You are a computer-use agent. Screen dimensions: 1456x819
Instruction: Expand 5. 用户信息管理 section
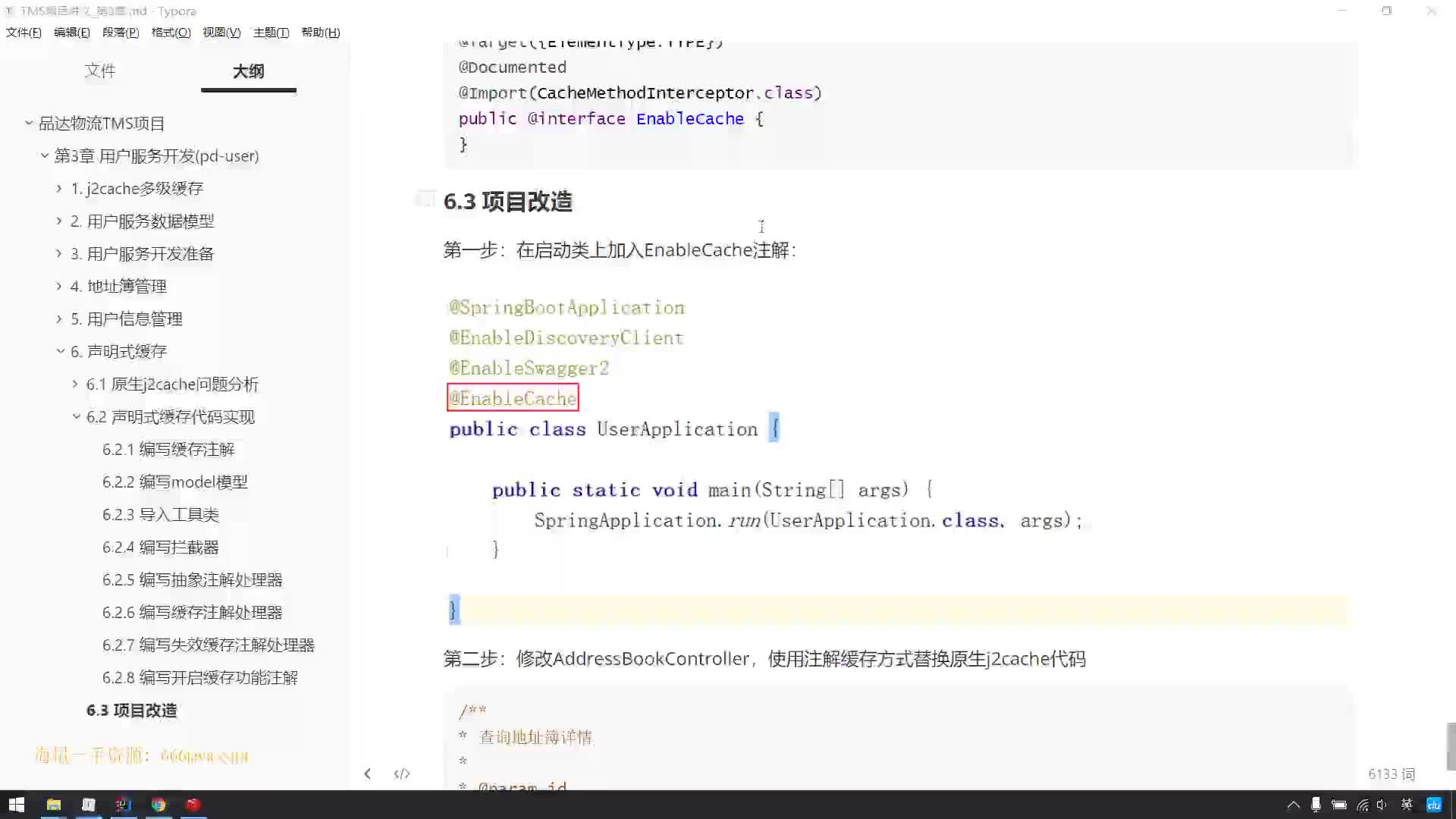pos(59,318)
